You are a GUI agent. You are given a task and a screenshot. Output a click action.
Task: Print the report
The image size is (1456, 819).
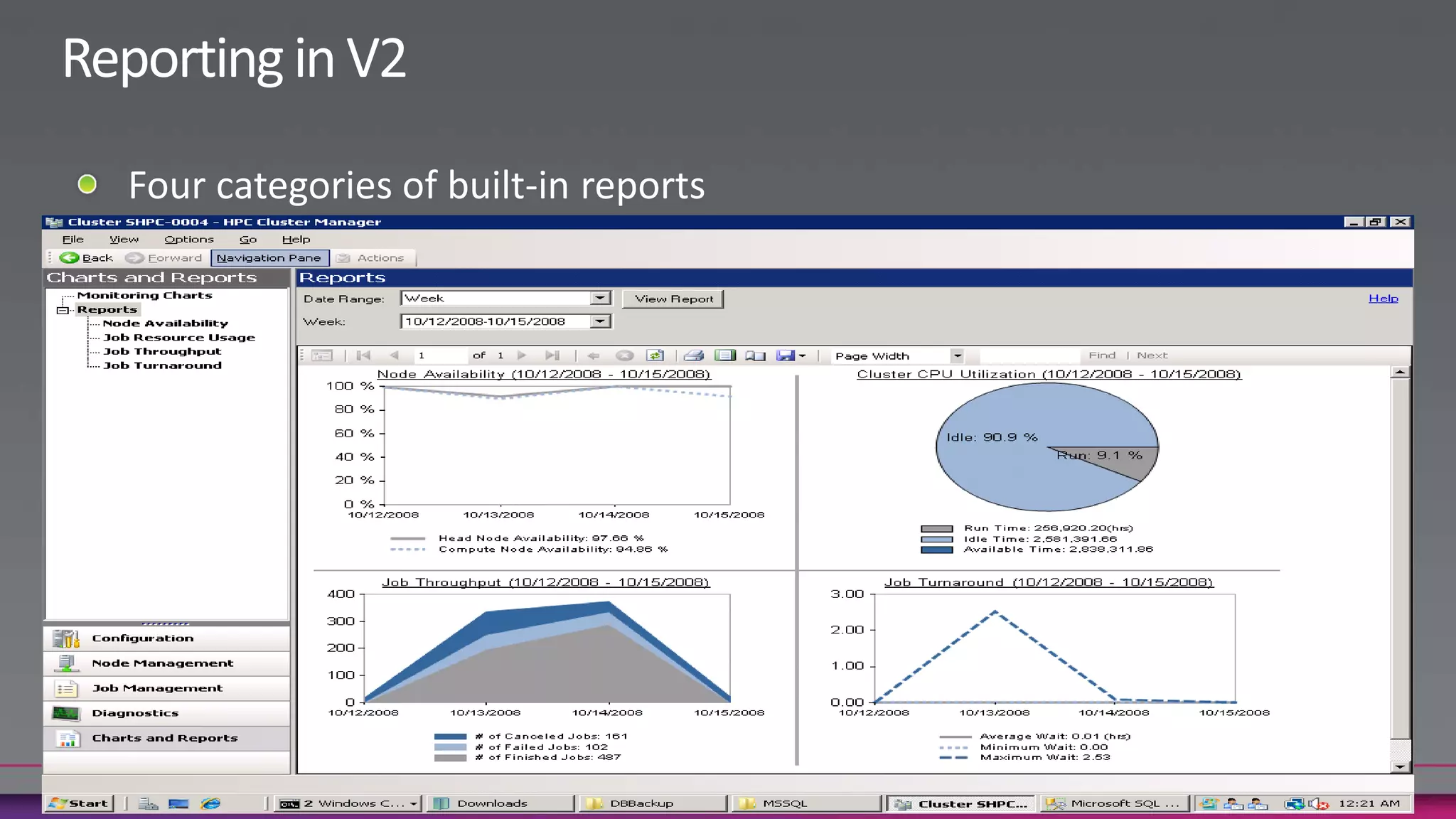tap(694, 355)
